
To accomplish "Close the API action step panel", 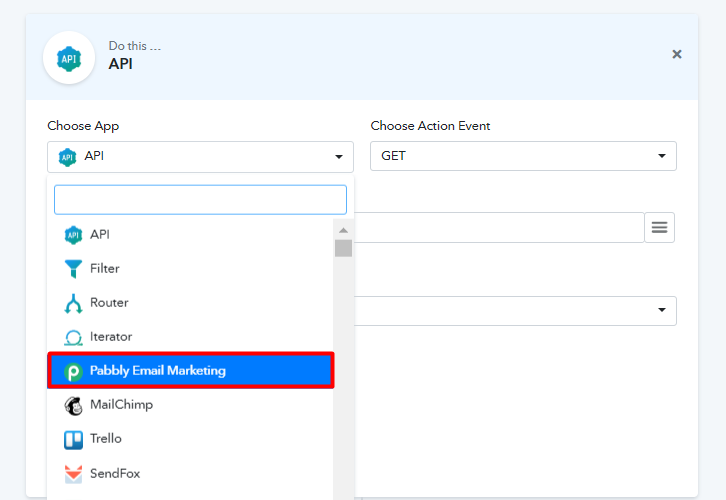I will (676, 55).
